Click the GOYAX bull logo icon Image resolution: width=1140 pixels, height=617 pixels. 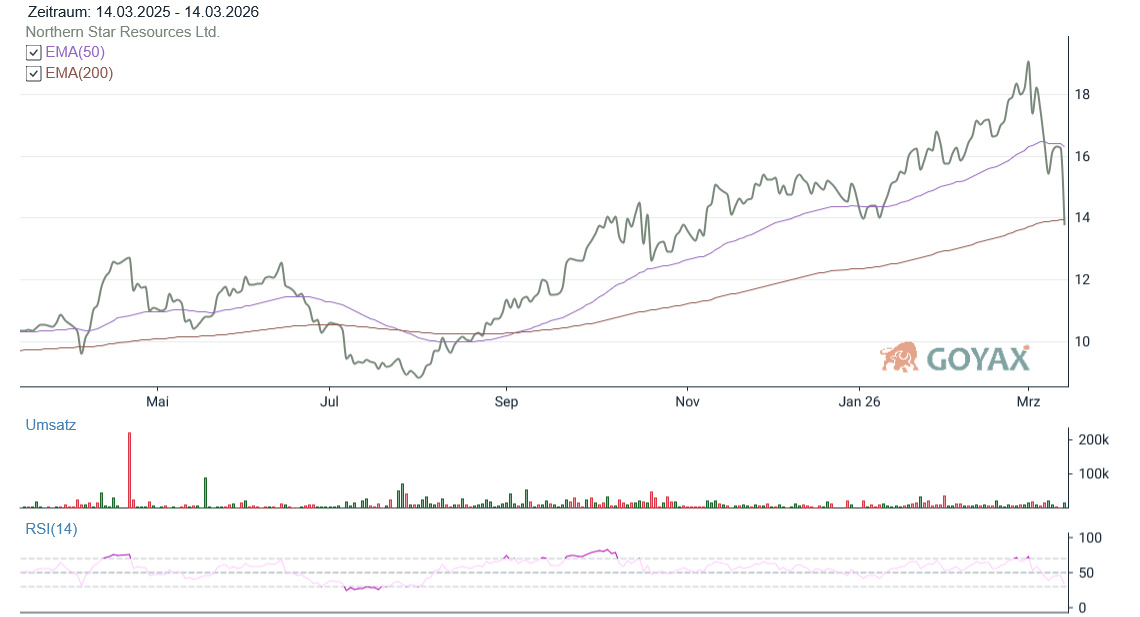pos(899,357)
